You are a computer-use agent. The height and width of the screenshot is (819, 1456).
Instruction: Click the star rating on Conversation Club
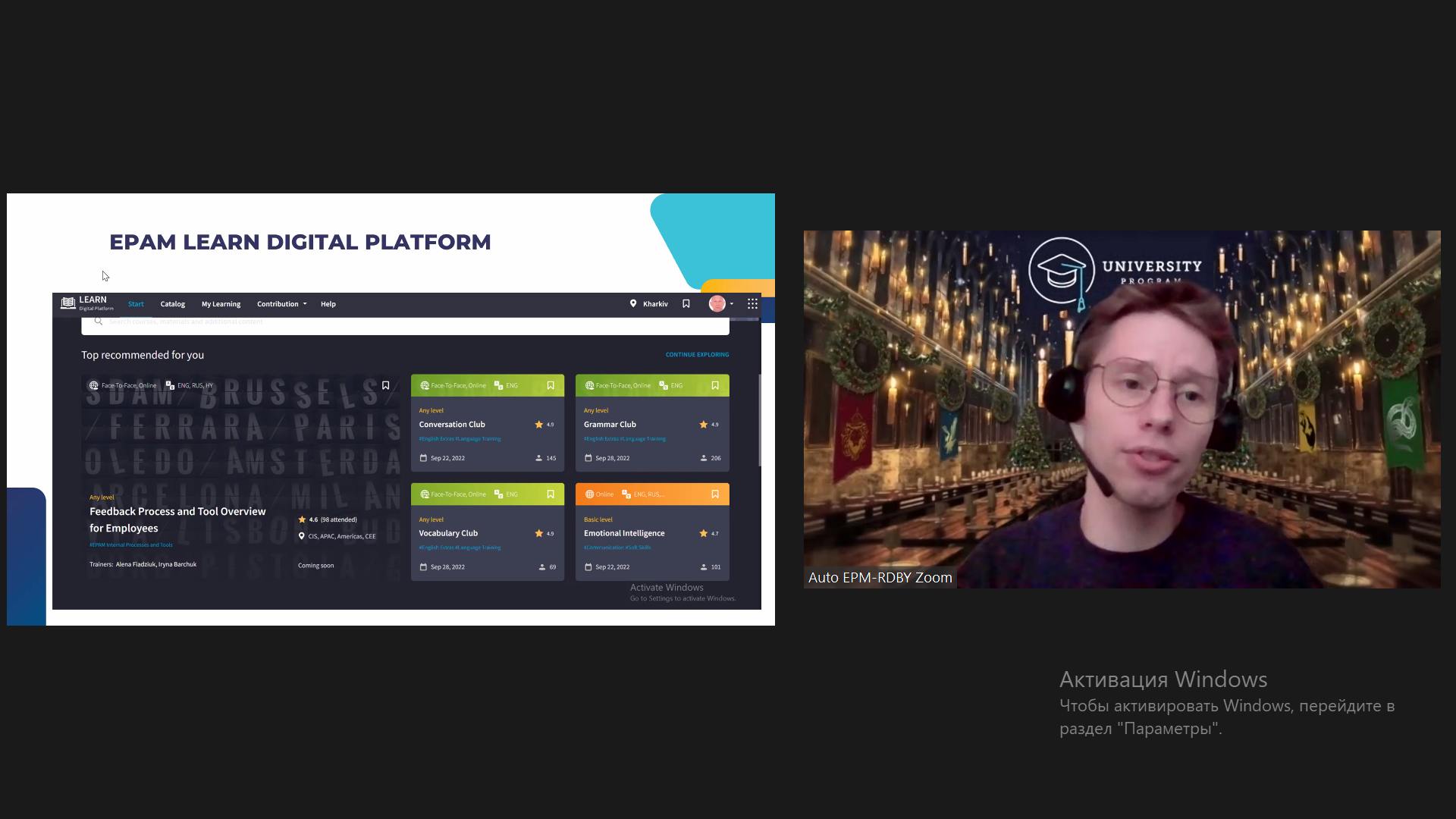(544, 425)
